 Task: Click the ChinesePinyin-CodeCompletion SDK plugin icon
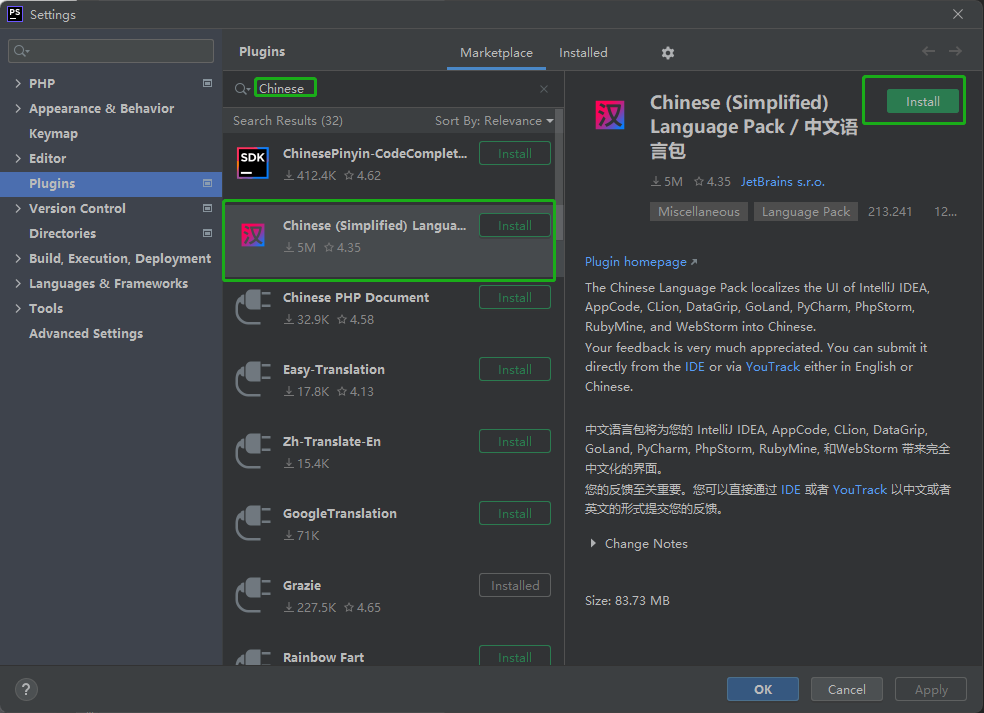pos(253,163)
